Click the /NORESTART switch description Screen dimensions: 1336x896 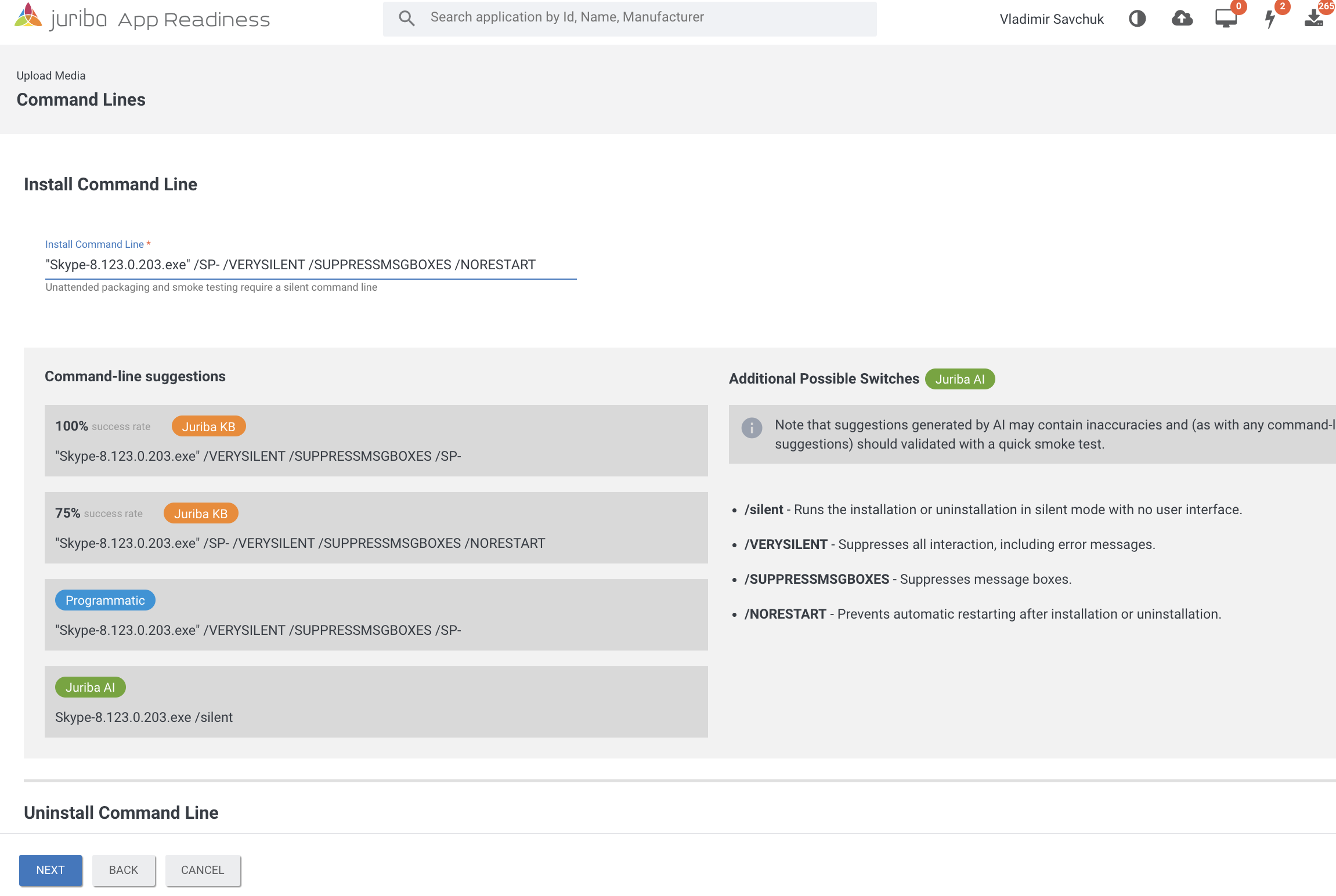click(983, 614)
